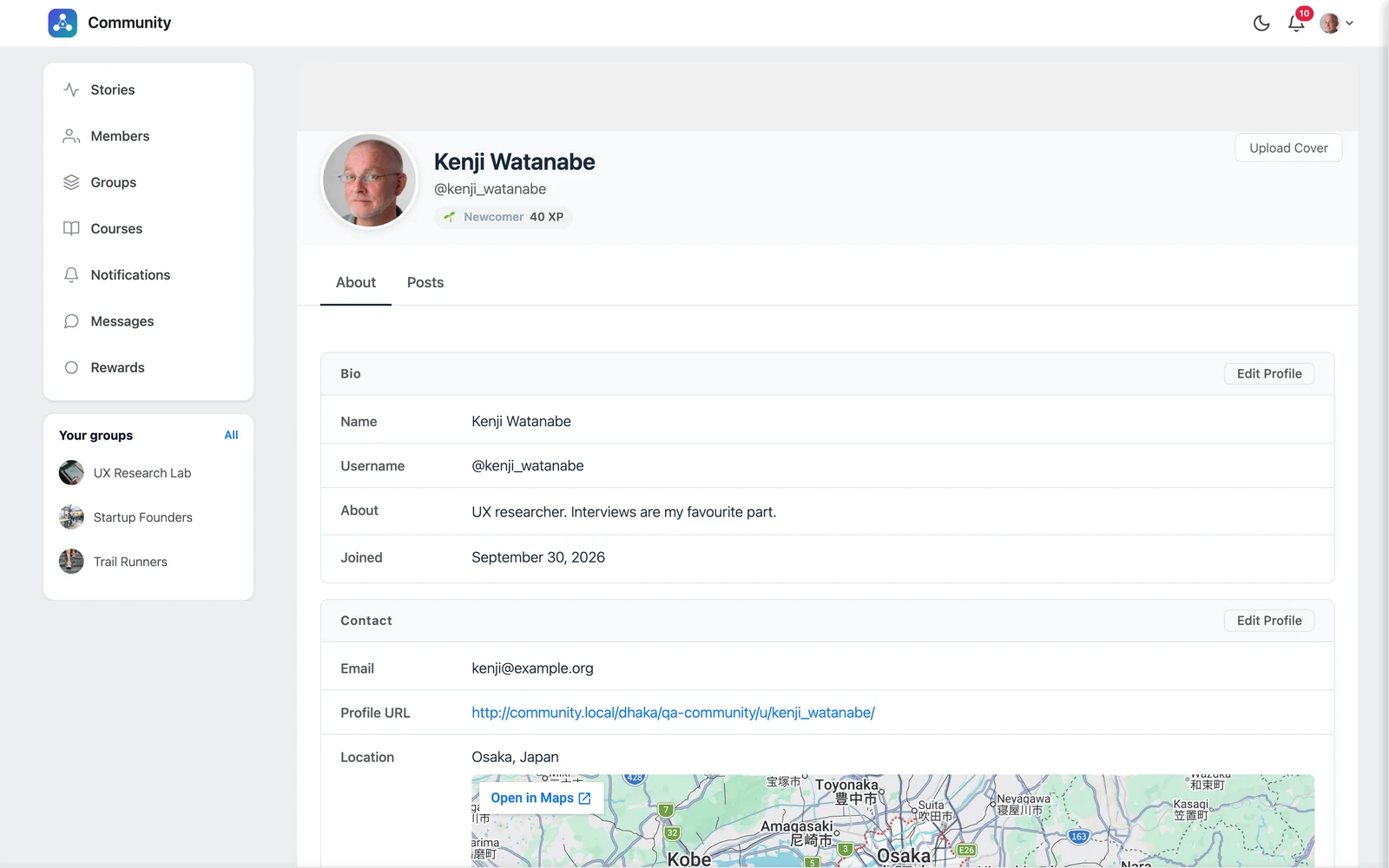Screen dimensions: 1389x868
Task: Click the Community brand title
Action: [129, 23]
